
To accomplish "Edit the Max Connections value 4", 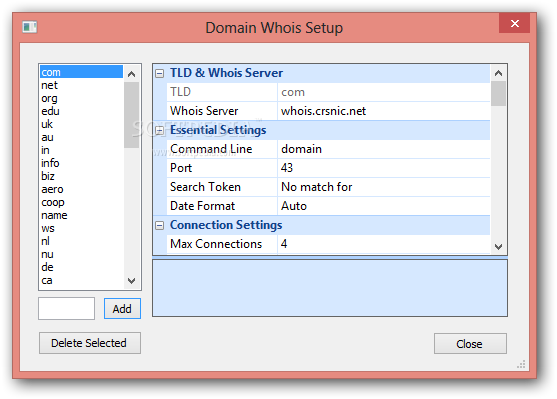I will click(384, 244).
